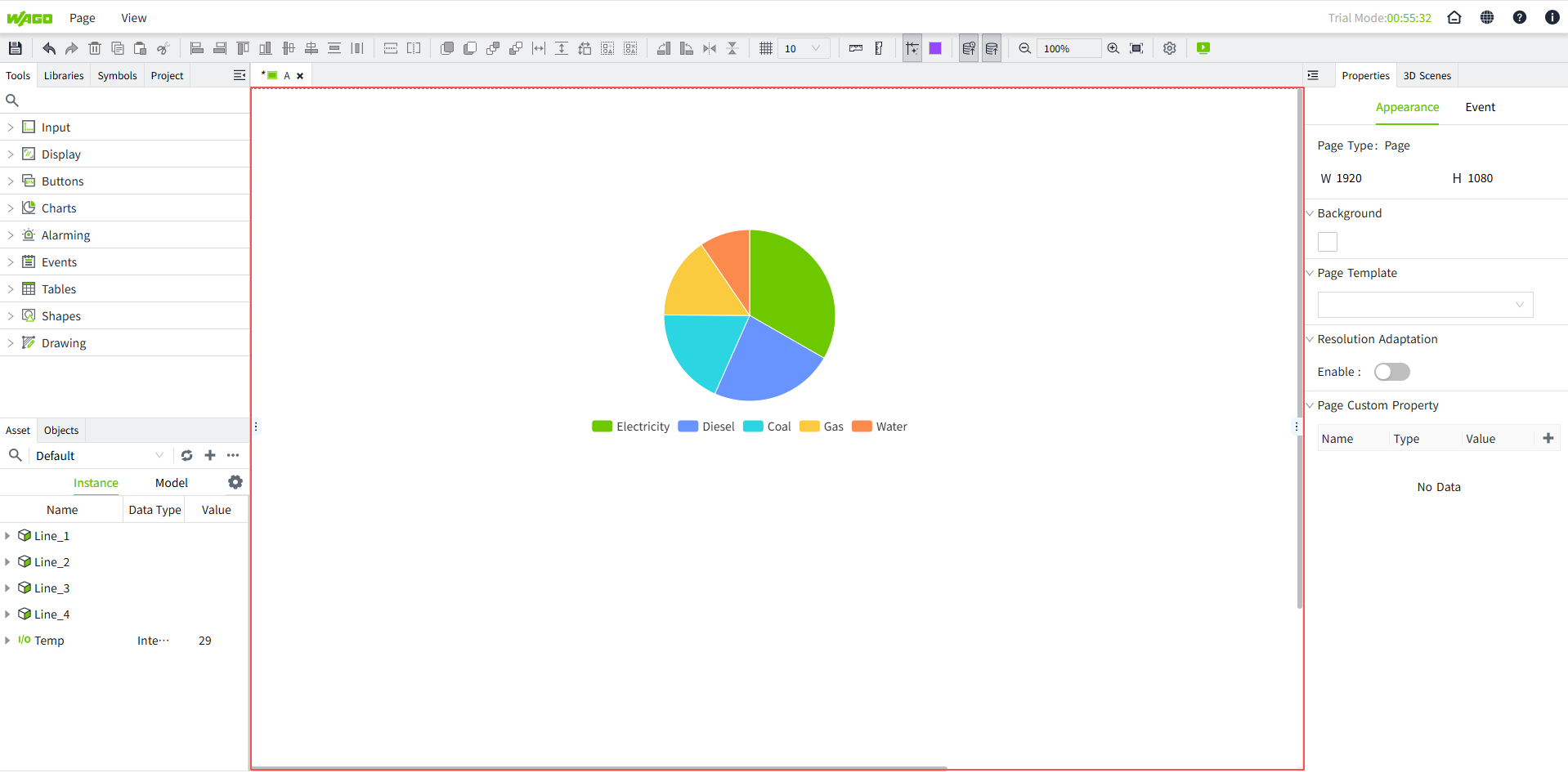Run the preview with green play icon

(1203, 48)
